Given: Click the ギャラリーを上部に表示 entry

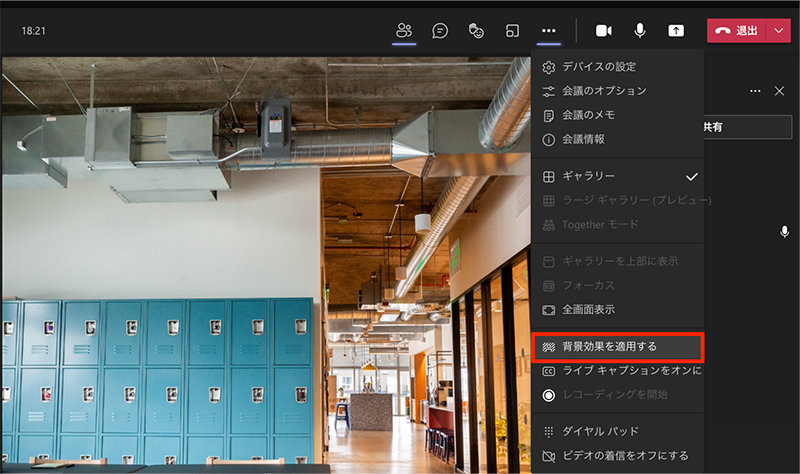Looking at the screenshot, I should 617,261.
